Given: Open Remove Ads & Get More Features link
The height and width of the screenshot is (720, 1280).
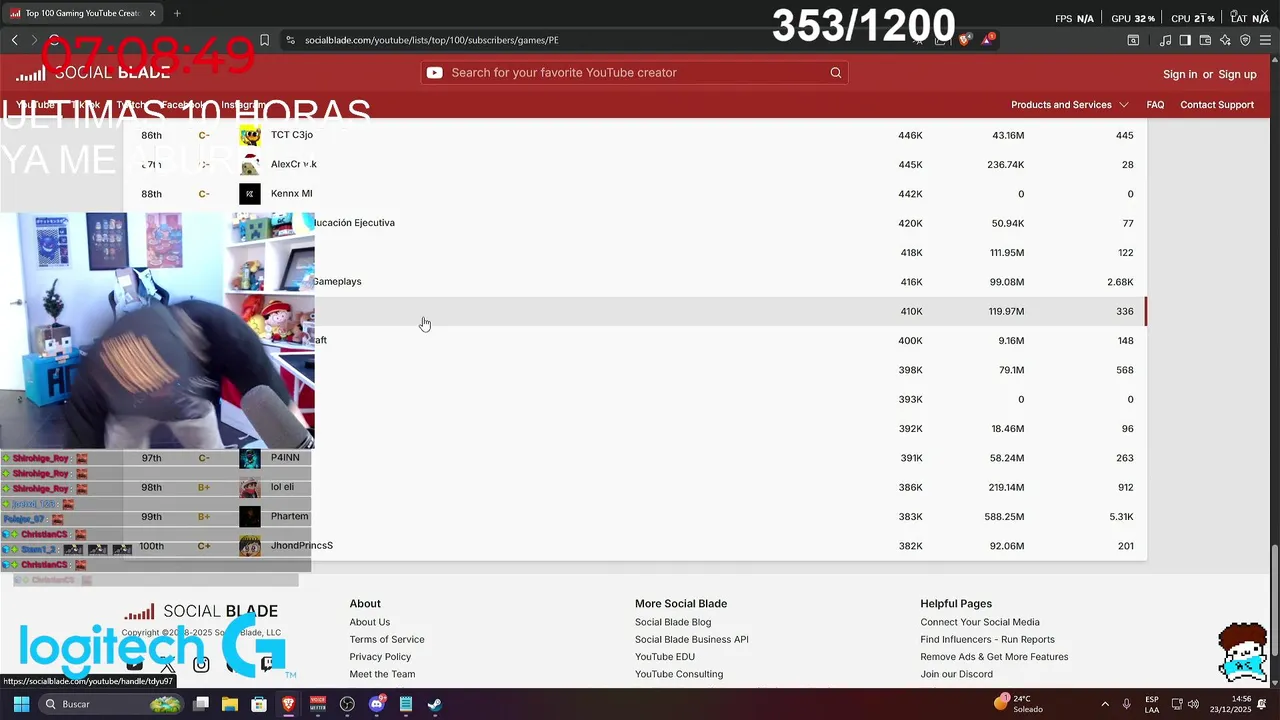Looking at the screenshot, I should [x=994, y=657].
